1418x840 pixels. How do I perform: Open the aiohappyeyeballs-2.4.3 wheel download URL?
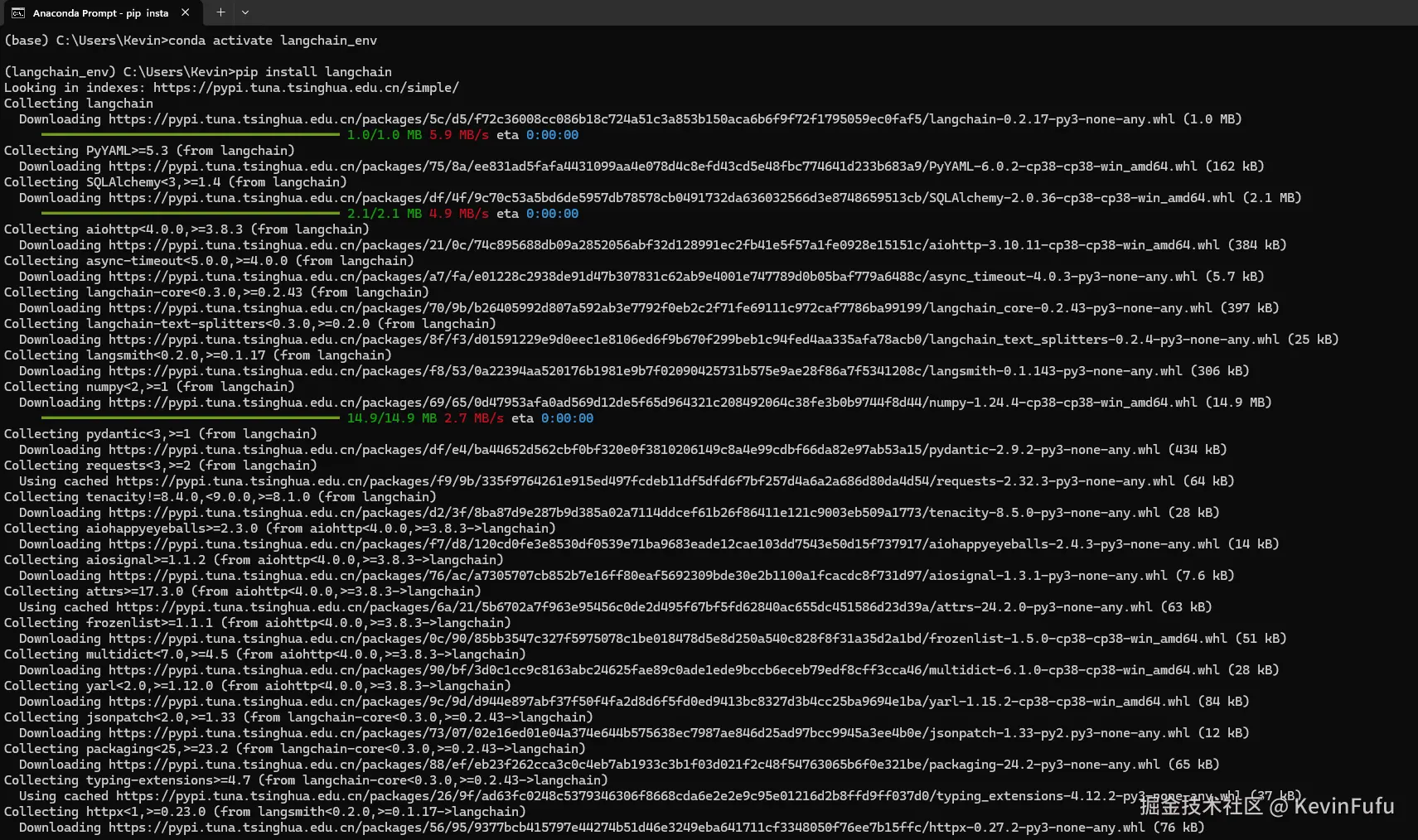point(664,544)
